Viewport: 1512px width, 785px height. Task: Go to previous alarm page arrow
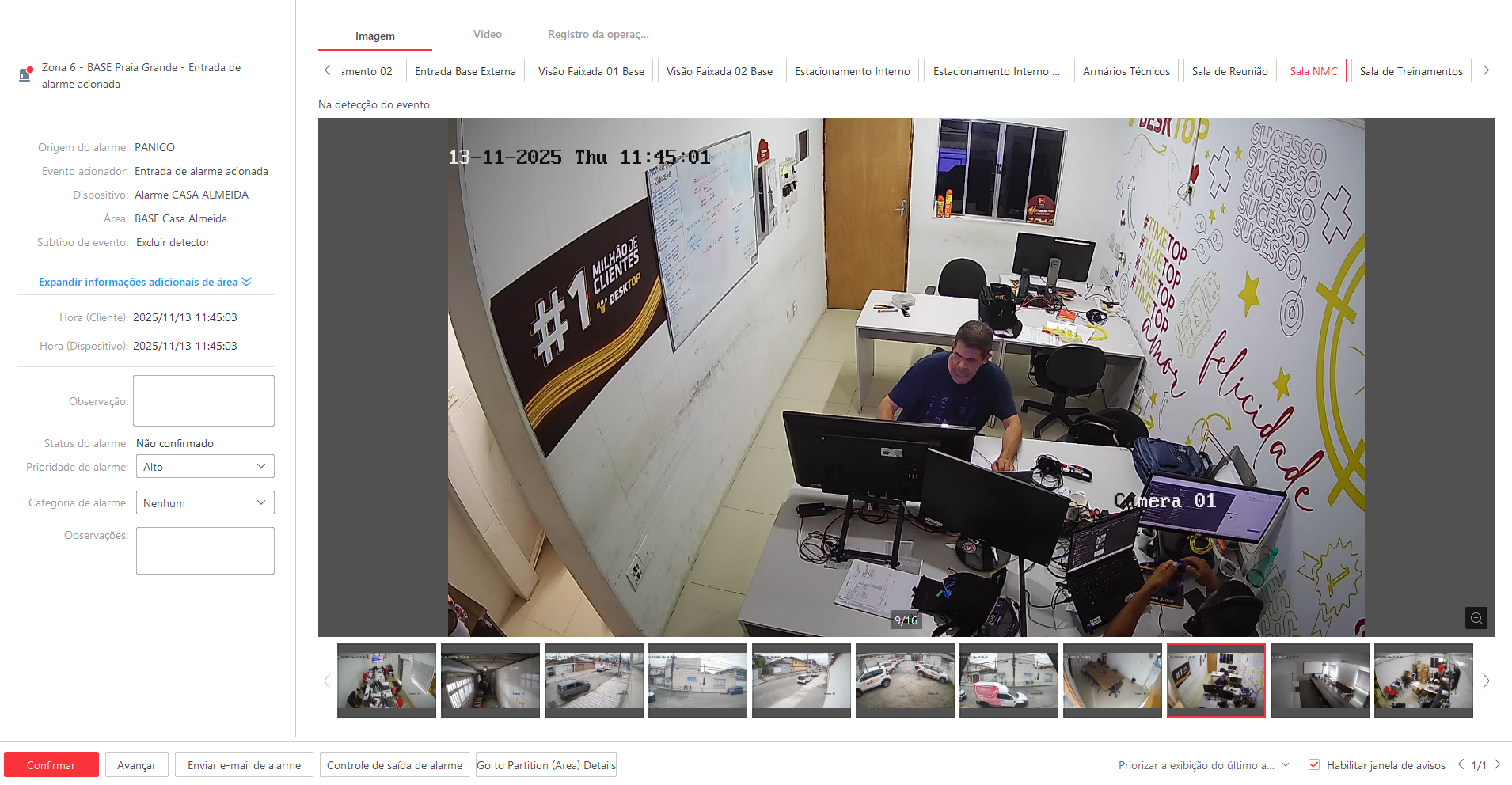click(1461, 764)
